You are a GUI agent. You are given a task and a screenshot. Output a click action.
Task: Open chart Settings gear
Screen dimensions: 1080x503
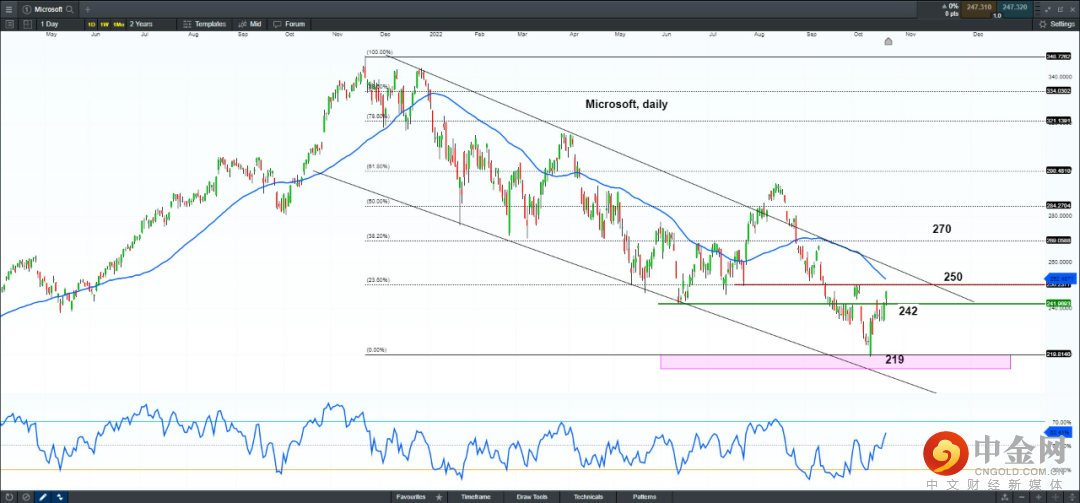1056,23
